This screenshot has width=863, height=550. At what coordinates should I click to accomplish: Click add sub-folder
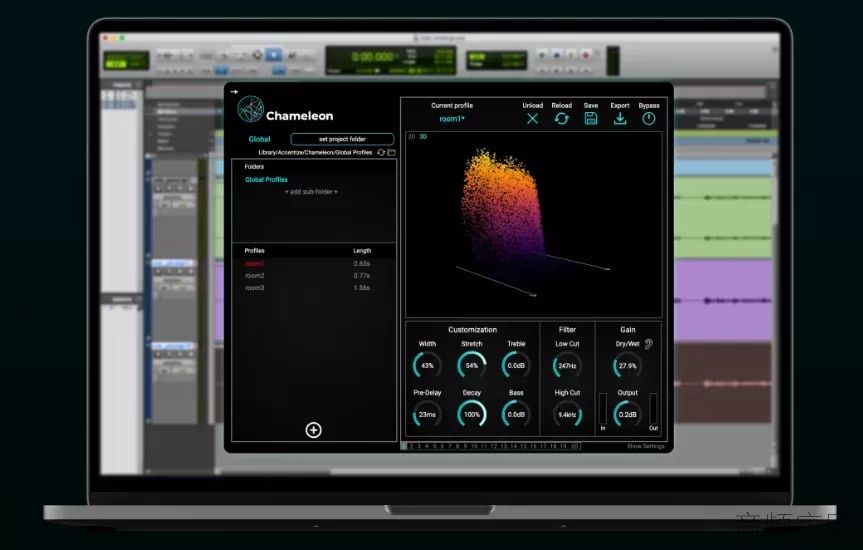(312, 192)
